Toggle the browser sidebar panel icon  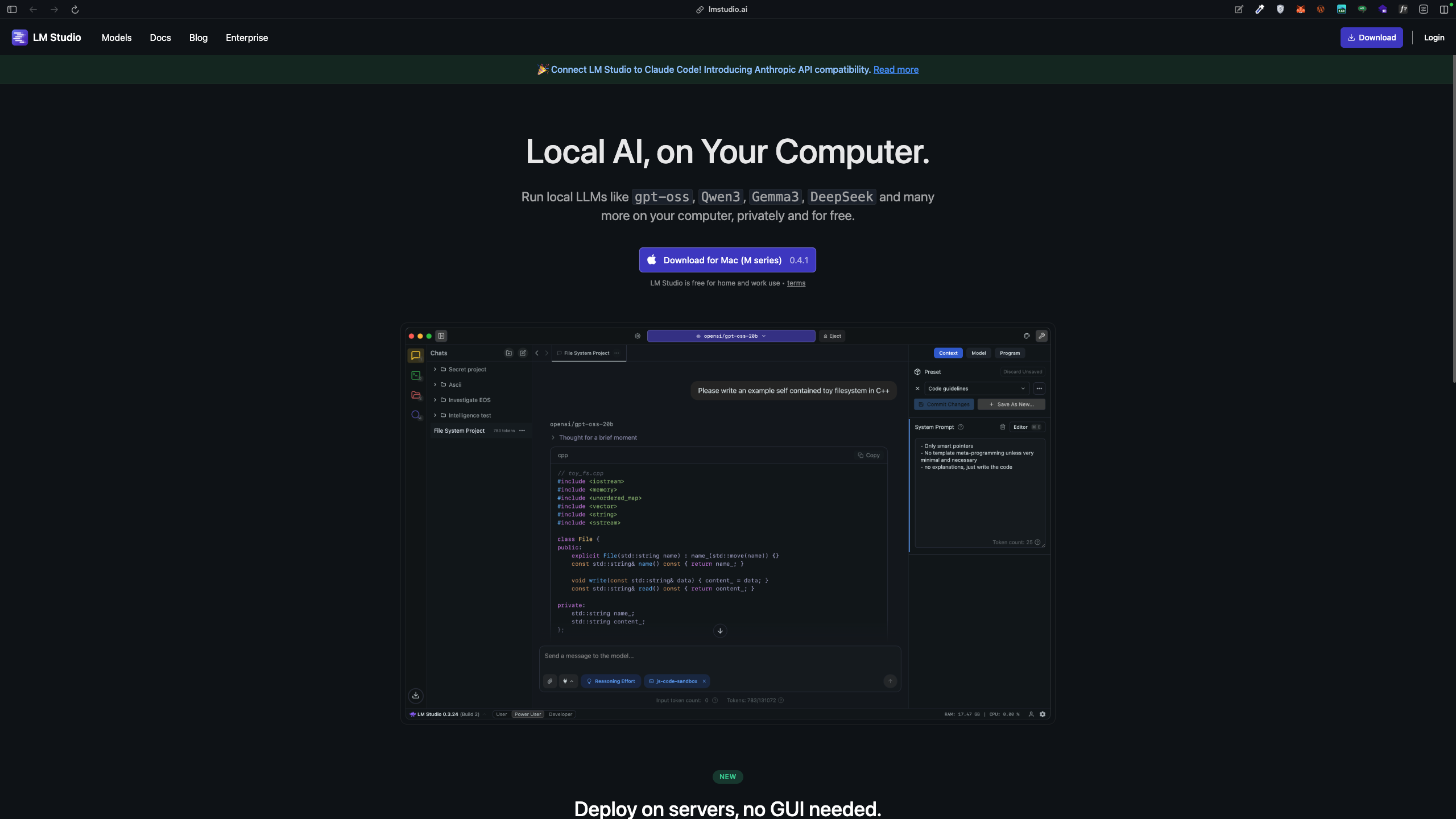click(12, 9)
